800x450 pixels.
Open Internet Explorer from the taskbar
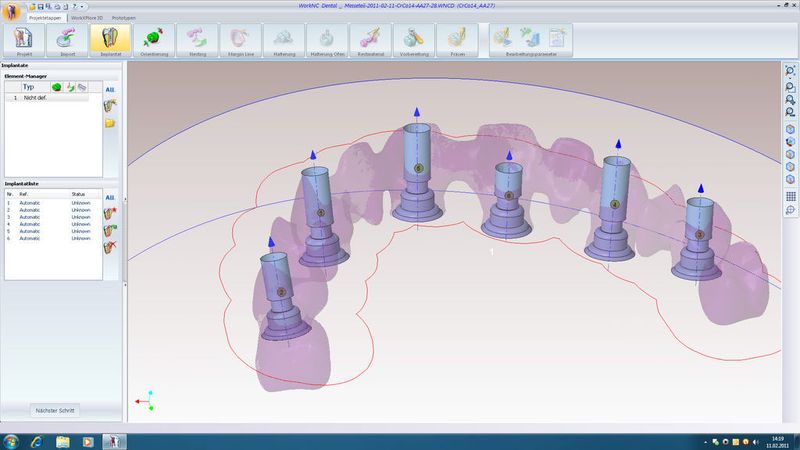pos(37,440)
